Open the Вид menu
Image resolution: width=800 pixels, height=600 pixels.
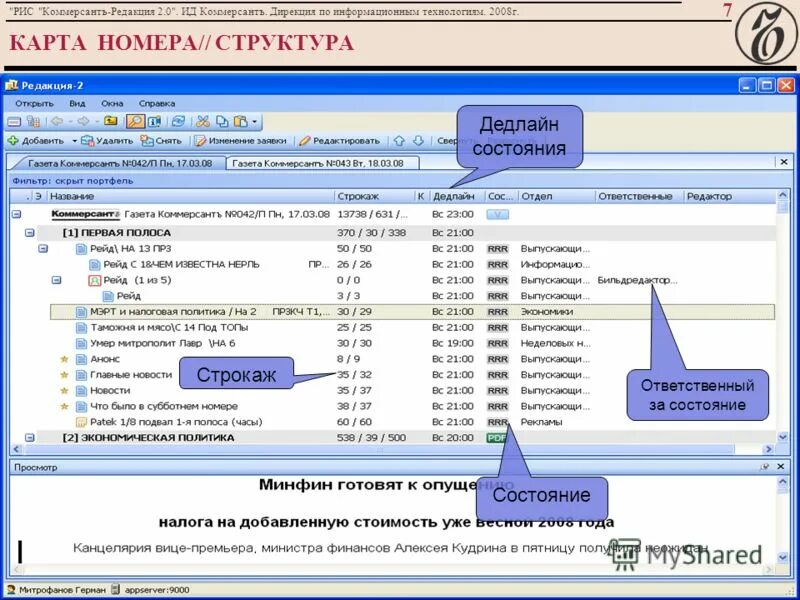coord(77,104)
